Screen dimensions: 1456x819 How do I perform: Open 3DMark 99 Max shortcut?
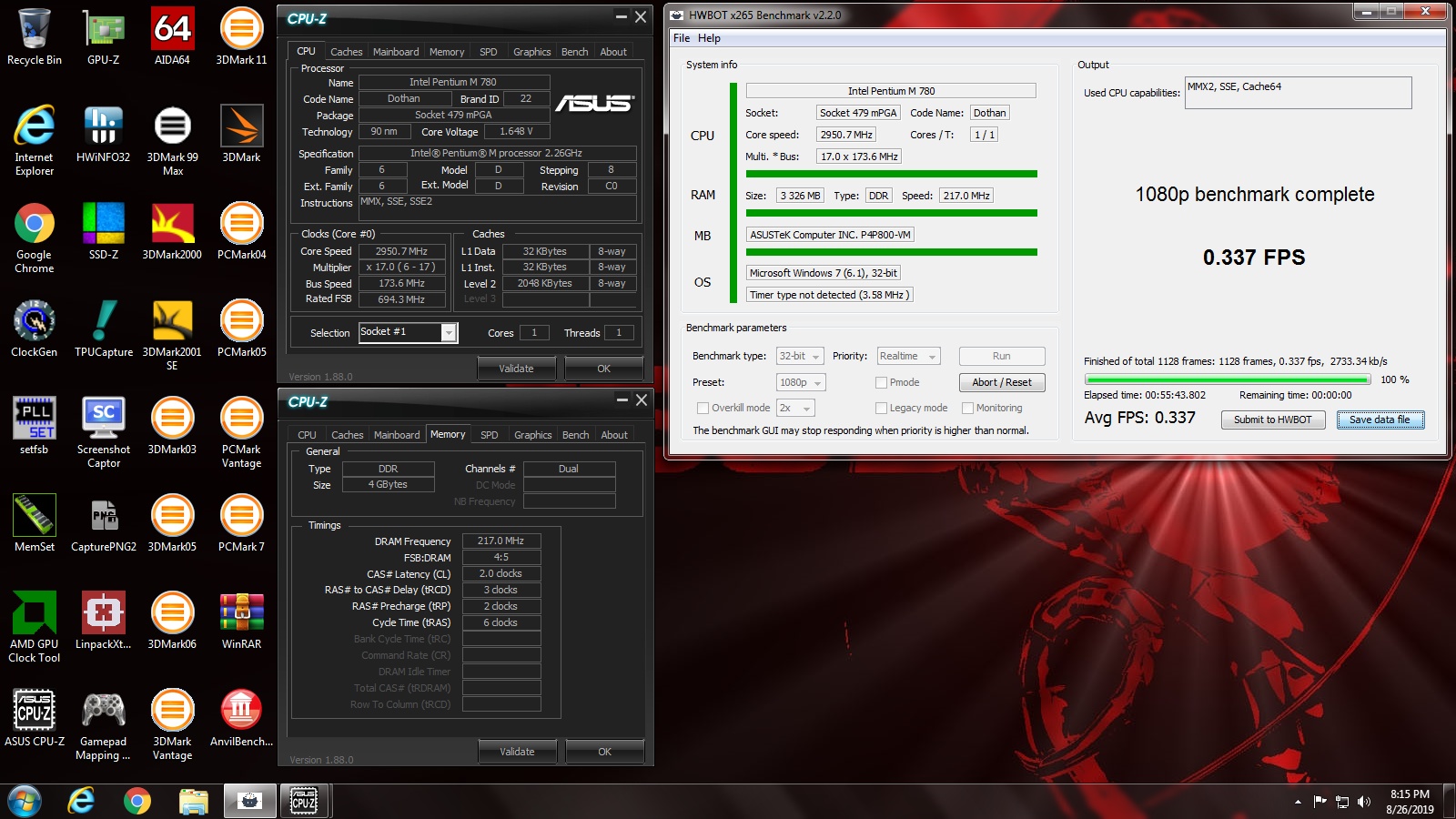pyautogui.click(x=172, y=141)
